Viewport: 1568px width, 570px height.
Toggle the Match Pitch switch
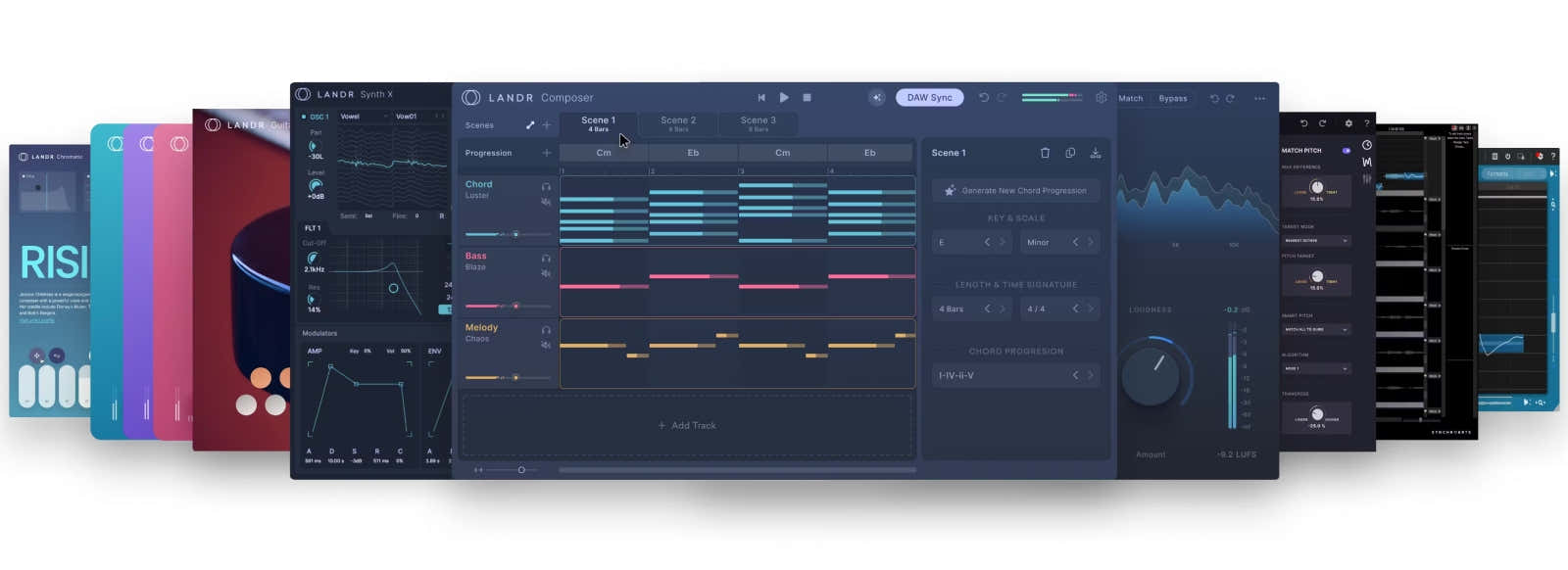click(1346, 151)
